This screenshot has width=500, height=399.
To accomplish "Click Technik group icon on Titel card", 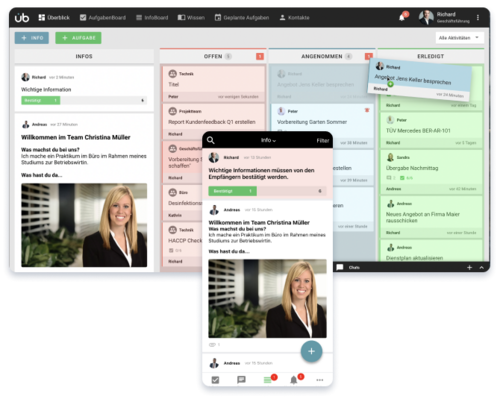I will pyautogui.click(x=172, y=74).
